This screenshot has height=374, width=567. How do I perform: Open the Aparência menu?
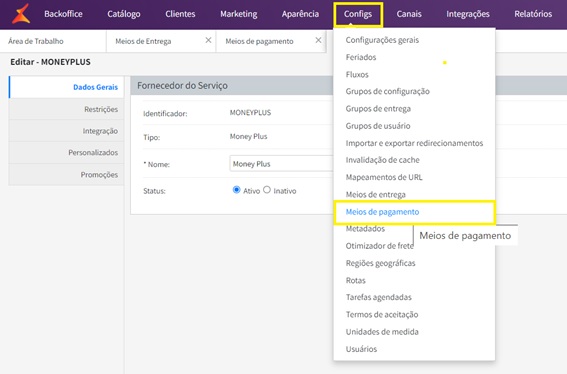(x=300, y=14)
